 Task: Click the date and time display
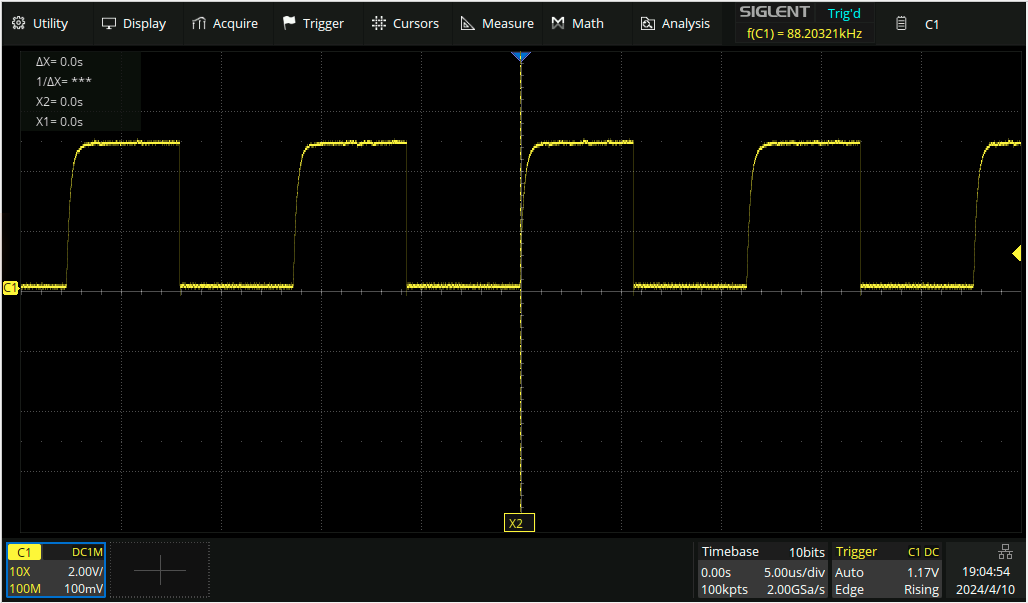pyautogui.click(x=986, y=580)
